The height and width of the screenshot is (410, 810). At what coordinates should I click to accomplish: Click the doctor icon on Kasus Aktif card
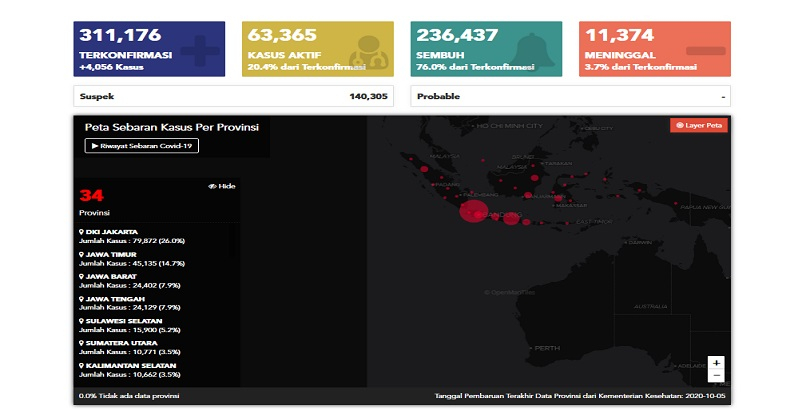[367, 52]
